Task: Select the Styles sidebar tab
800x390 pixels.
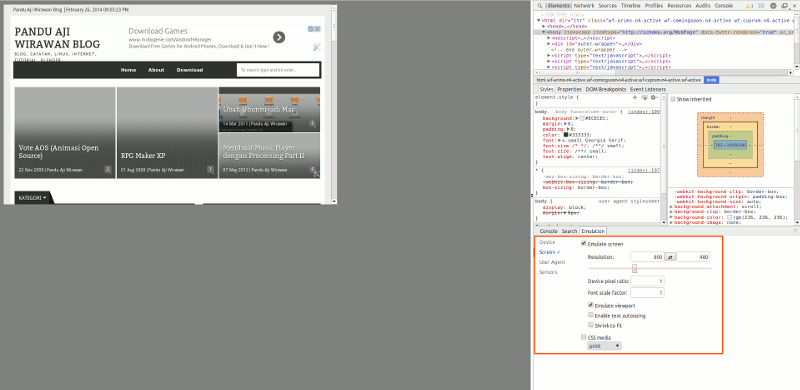Action: click(546, 89)
